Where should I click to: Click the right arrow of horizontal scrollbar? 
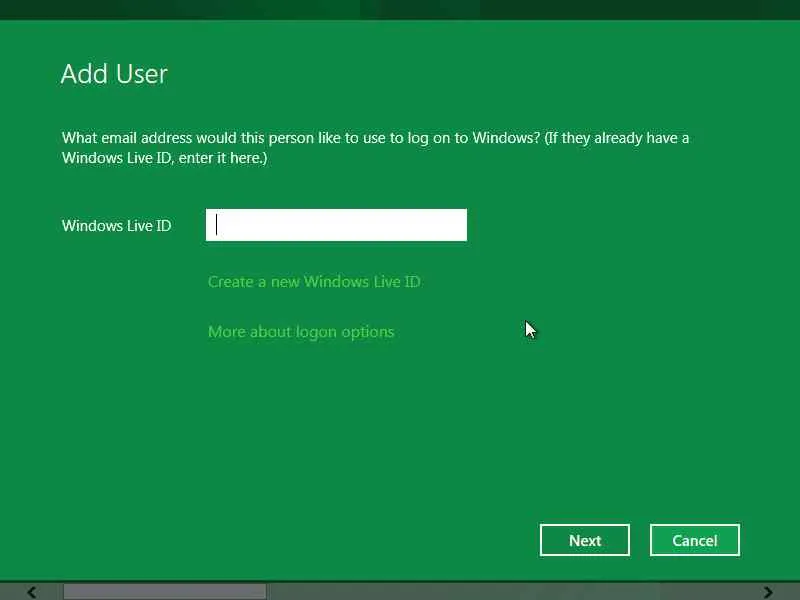768,592
